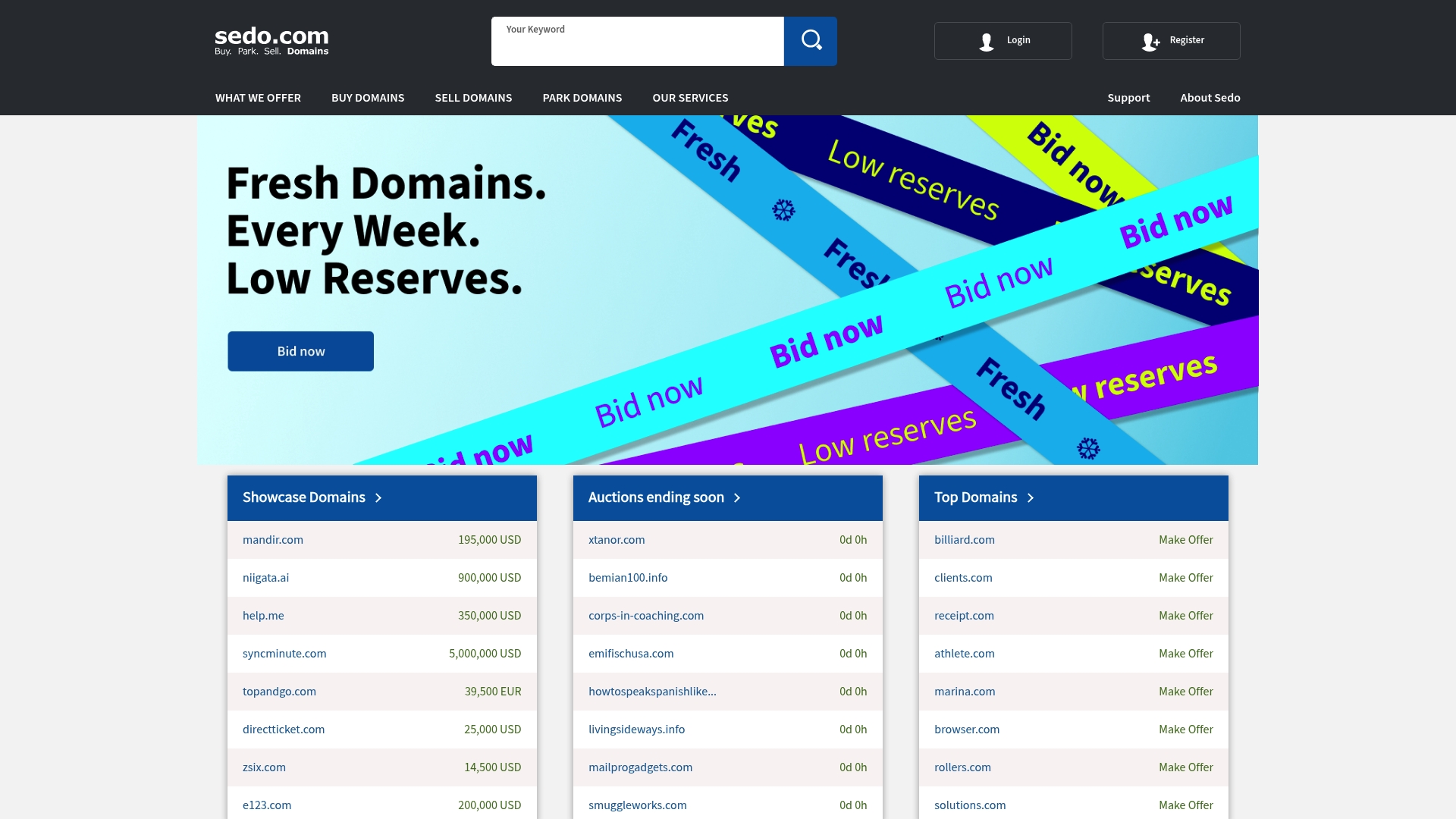Open the Our Services menu
1456x819 pixels.
point(690,98)
